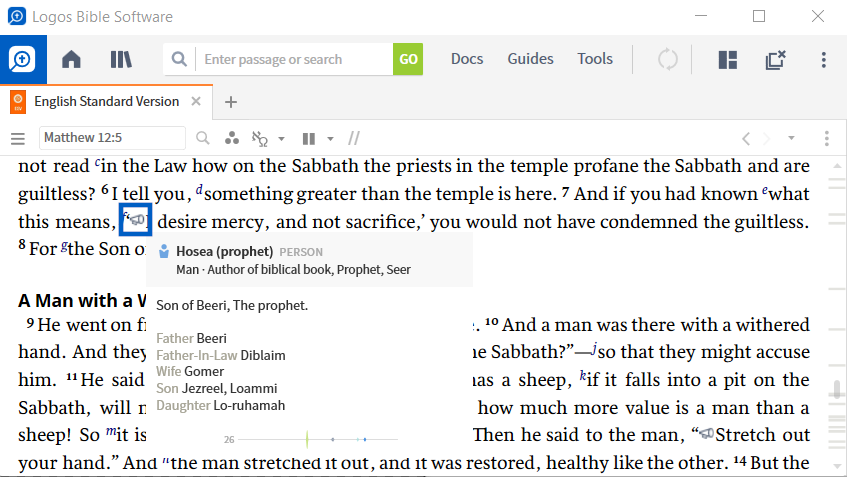Screen dimensions: 847x477
Task: Expand the interlinear dropdown arrow
Action: coord(281,139)
